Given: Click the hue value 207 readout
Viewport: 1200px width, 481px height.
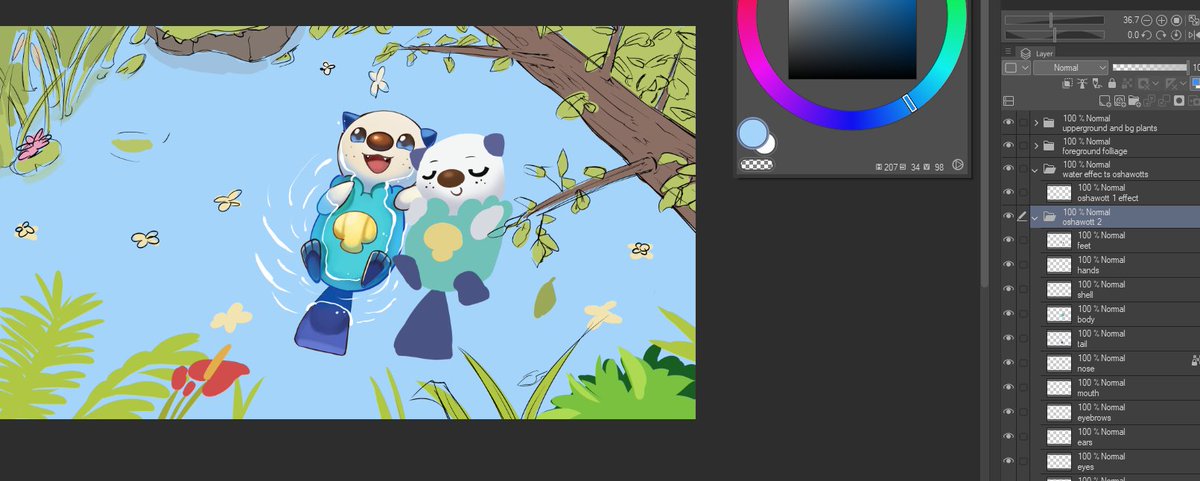Looking at the screenshot, I should tap(890, 165).
